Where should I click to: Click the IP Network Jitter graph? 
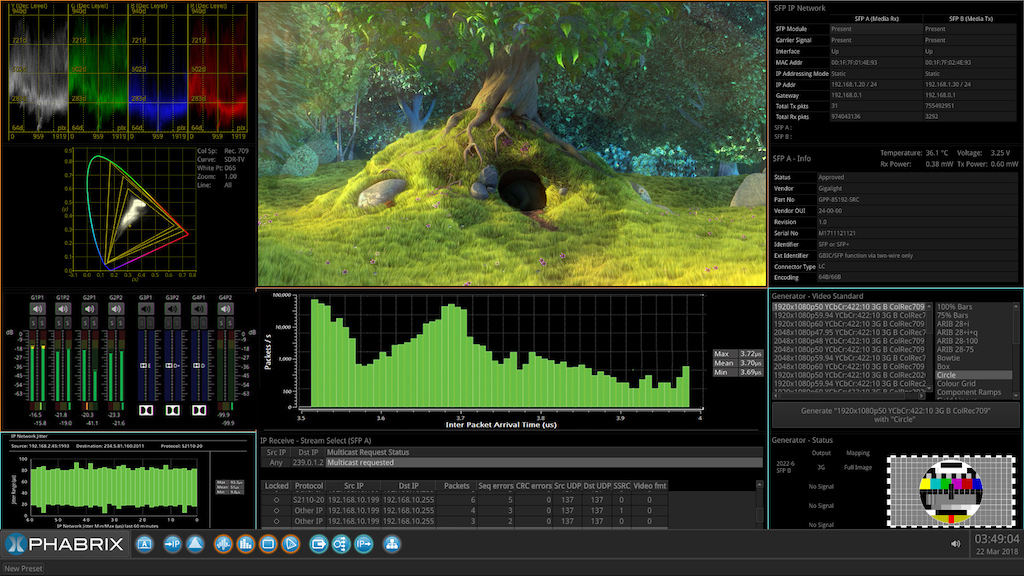point(114,487)
